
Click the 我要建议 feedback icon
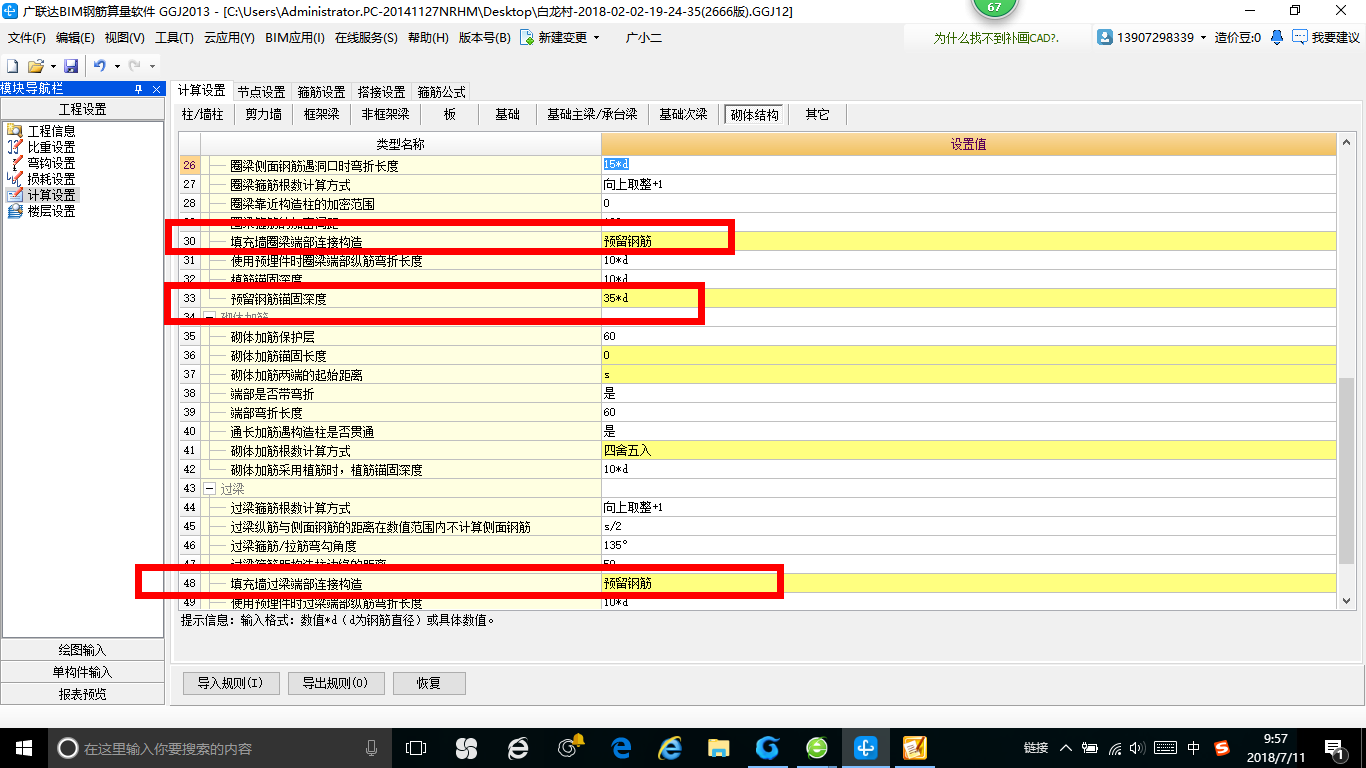coord(1299,37)
